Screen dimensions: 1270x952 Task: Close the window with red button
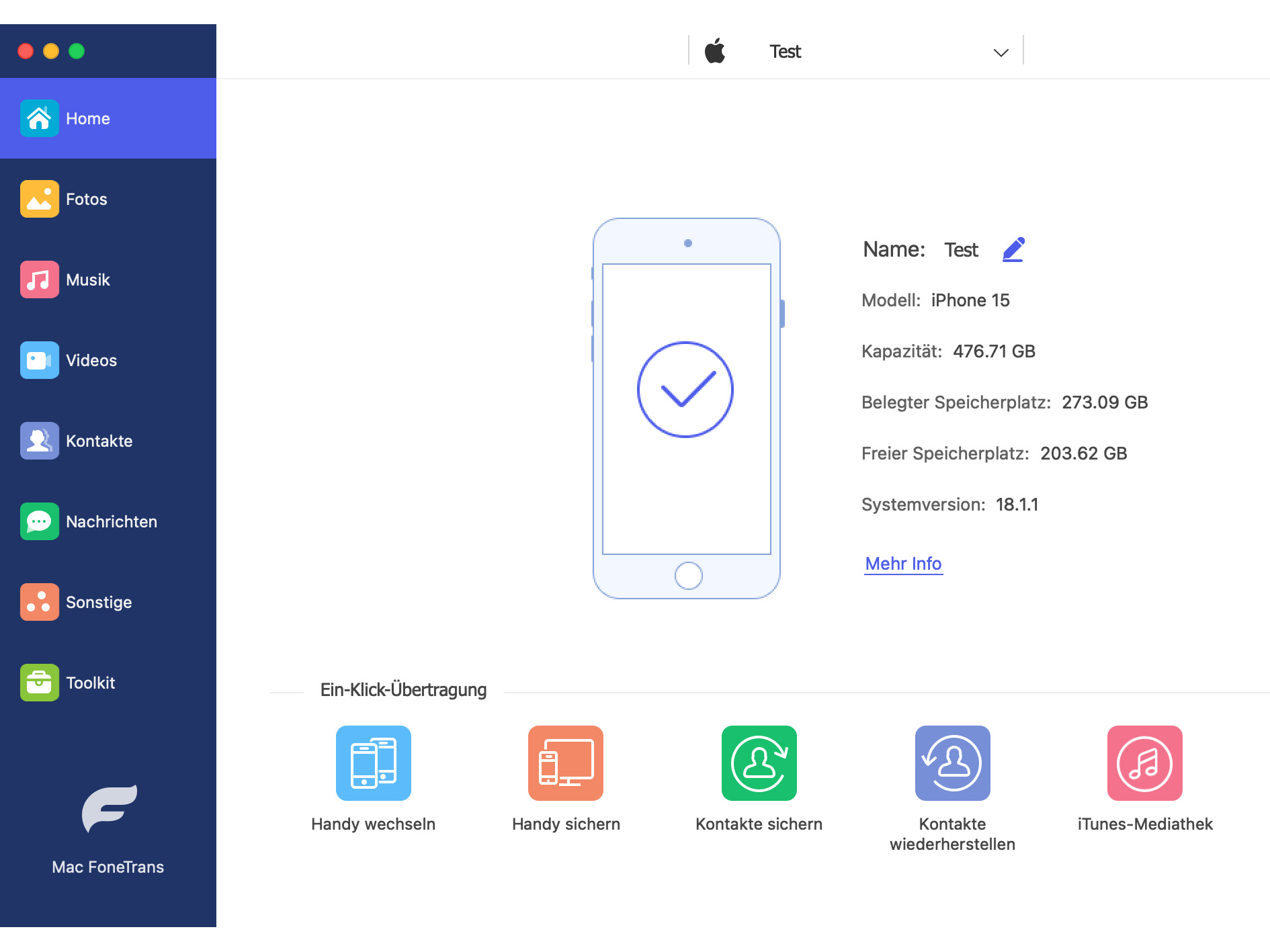pyautogui.click(x=26, y=51)
